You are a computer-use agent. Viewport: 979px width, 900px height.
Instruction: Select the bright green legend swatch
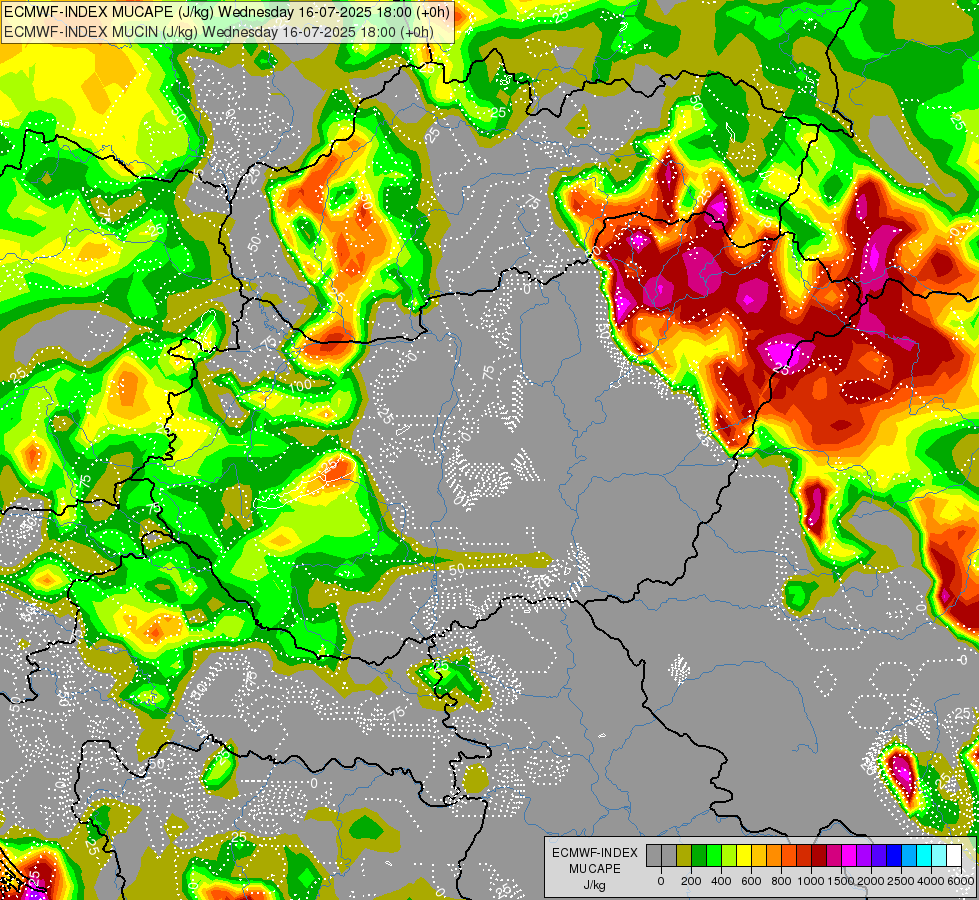(714, 855)
